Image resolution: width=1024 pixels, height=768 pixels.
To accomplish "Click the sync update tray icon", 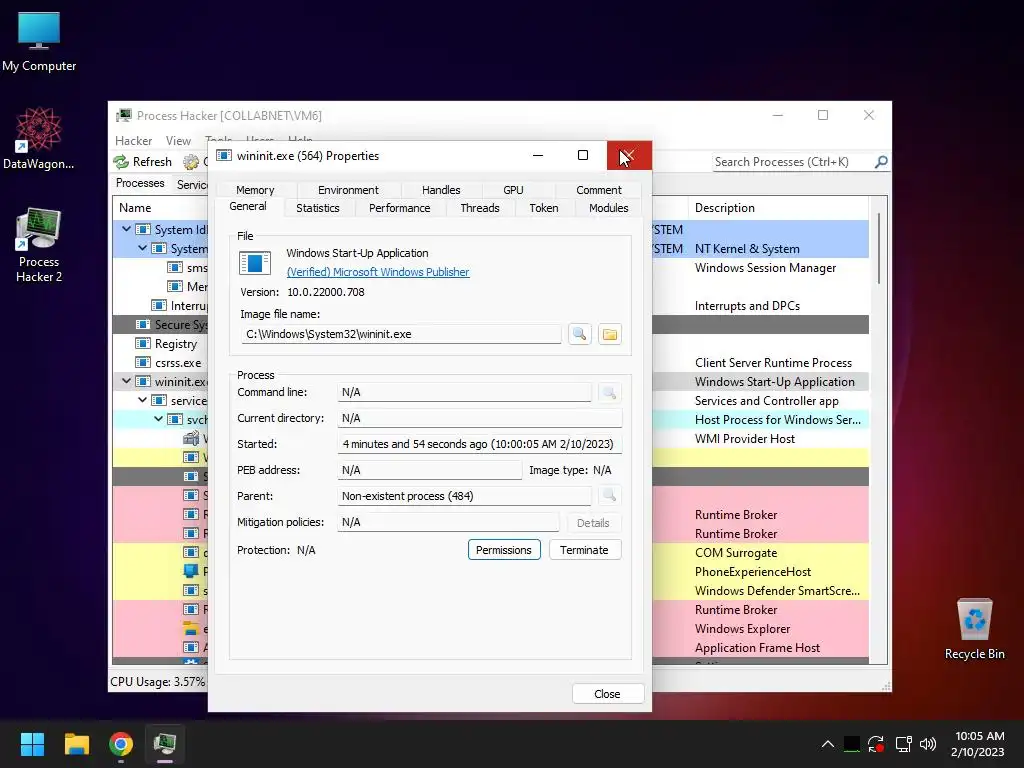I will coord(876,744).
